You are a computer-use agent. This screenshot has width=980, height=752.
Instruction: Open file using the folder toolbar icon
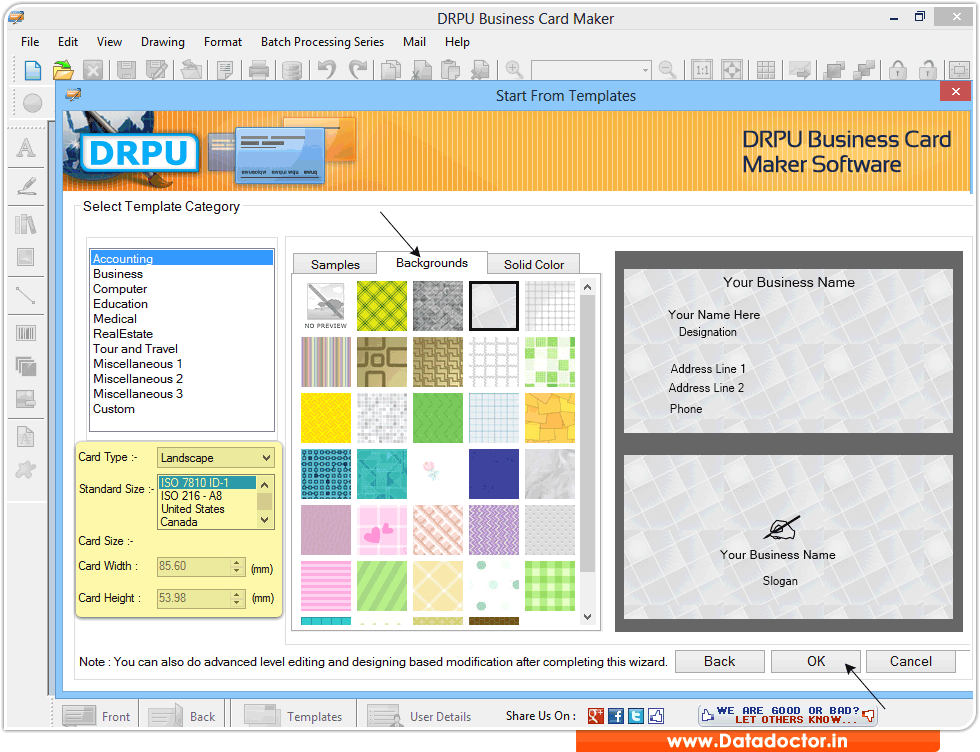pyautogui.click(x=62, y=70)
